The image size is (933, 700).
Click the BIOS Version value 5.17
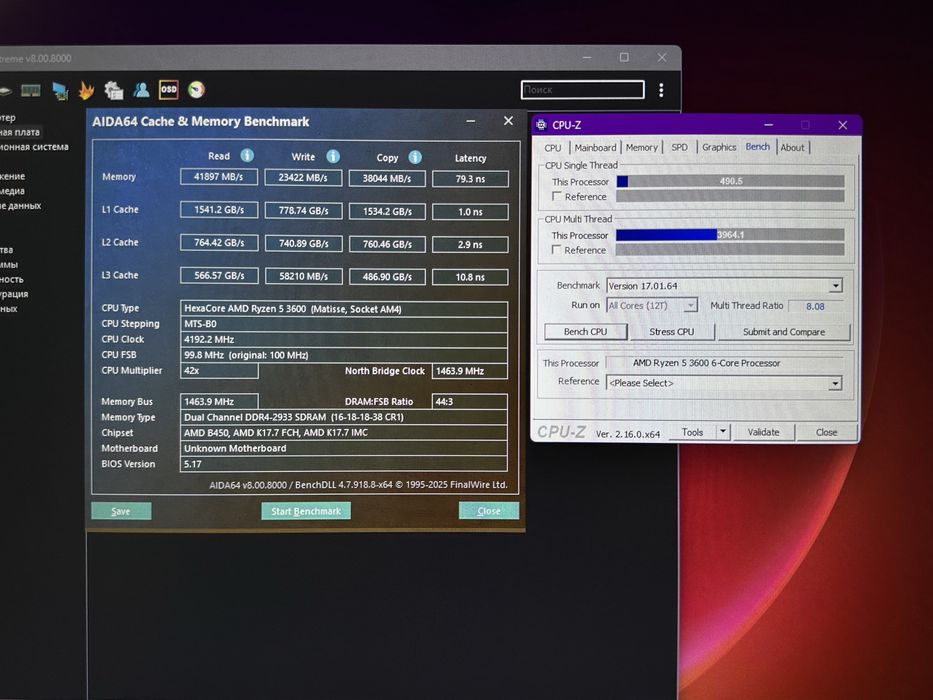(343, 464)
